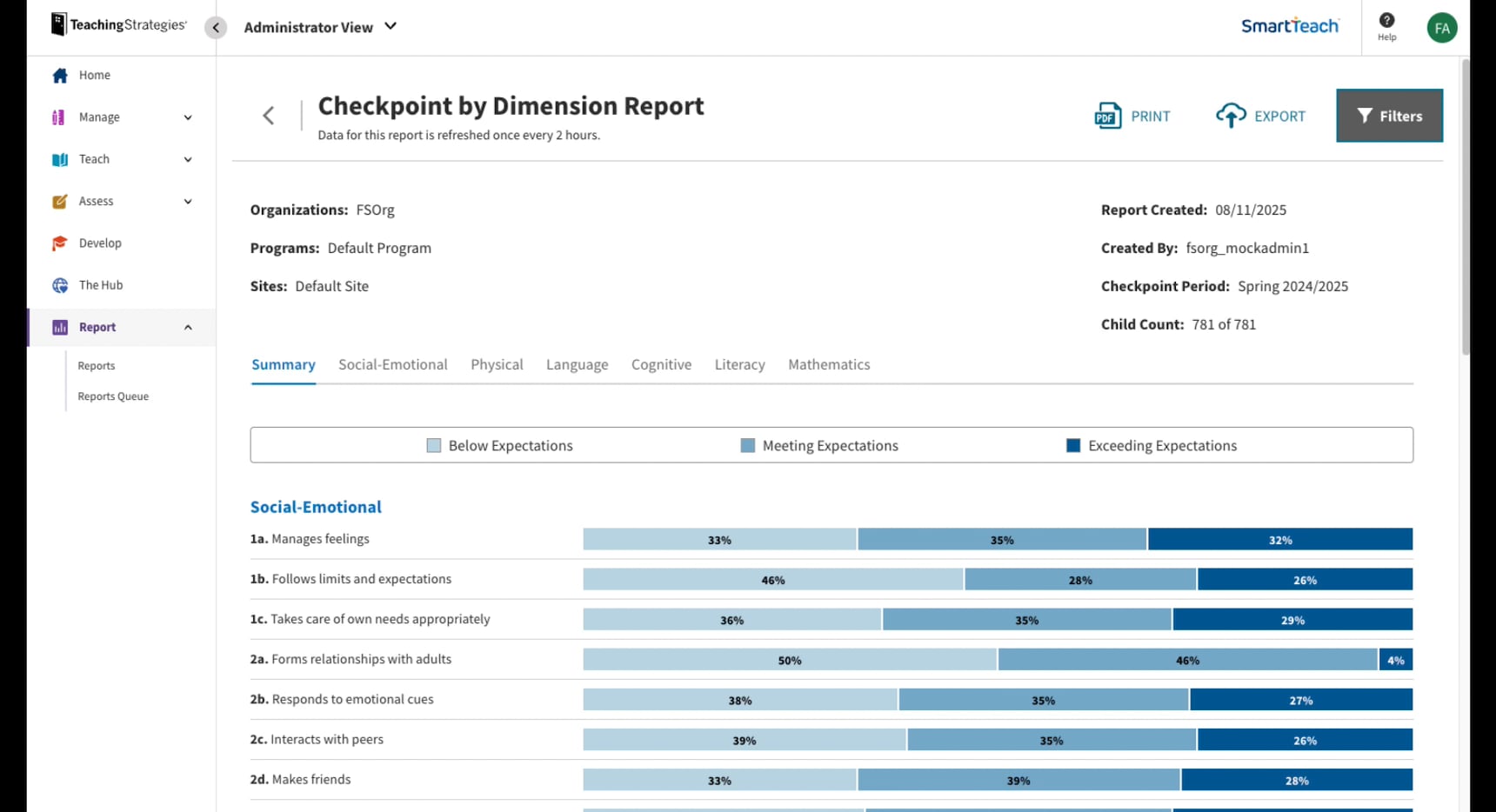The height and width of the screenshot is (812, 1496).
Task: Switch to the Mathematics tab
Action: (x=829, y=365)
